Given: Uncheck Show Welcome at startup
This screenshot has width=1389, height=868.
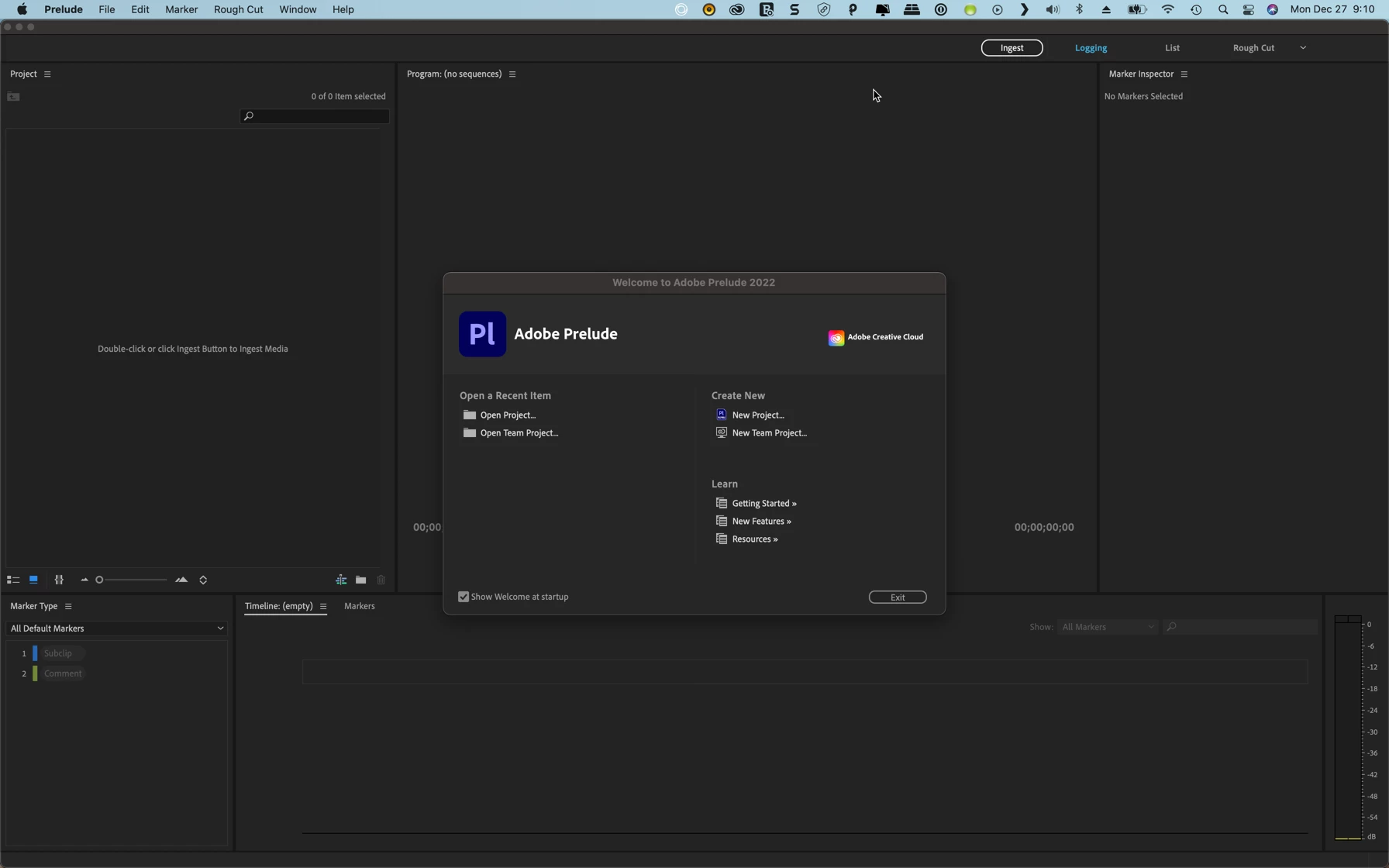Looking at the screenshot, I should click(464, 597).
